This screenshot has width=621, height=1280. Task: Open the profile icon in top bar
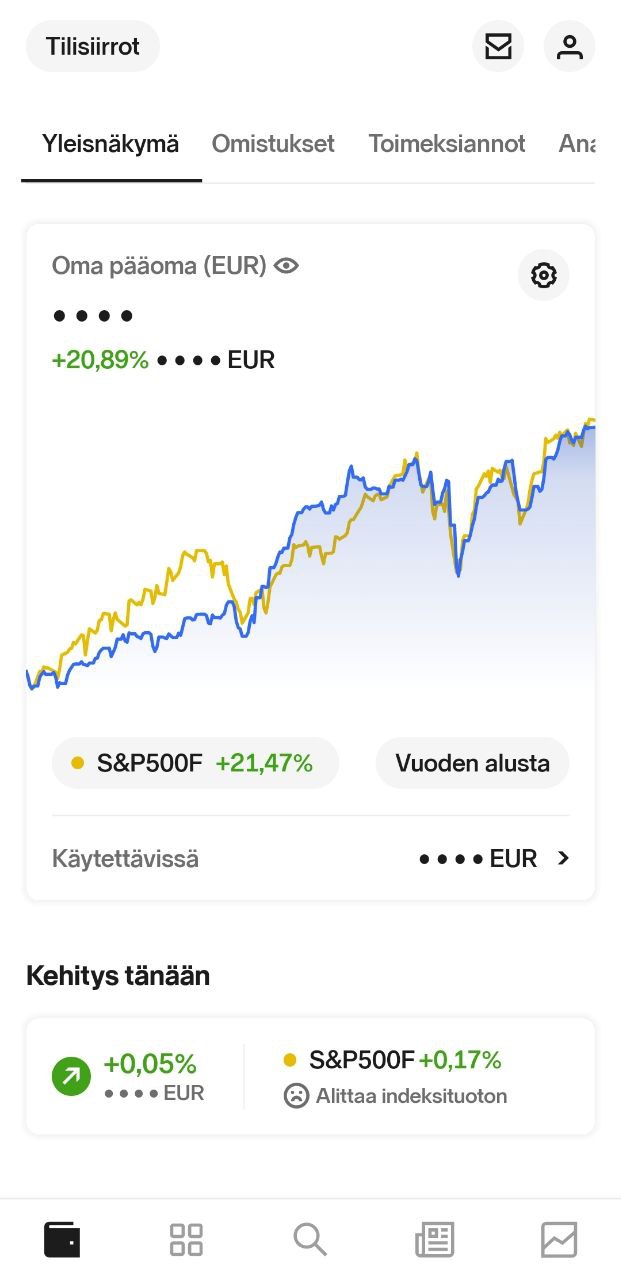click(x=569, y=45)
